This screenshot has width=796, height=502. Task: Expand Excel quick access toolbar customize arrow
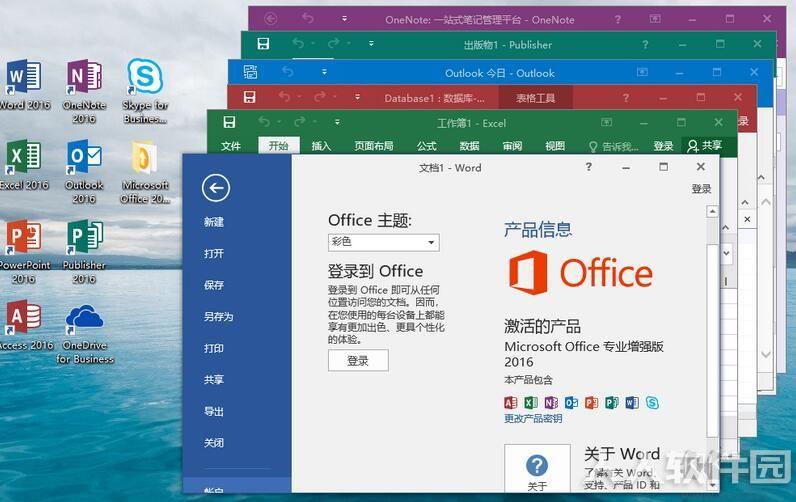tap(337, 122)
